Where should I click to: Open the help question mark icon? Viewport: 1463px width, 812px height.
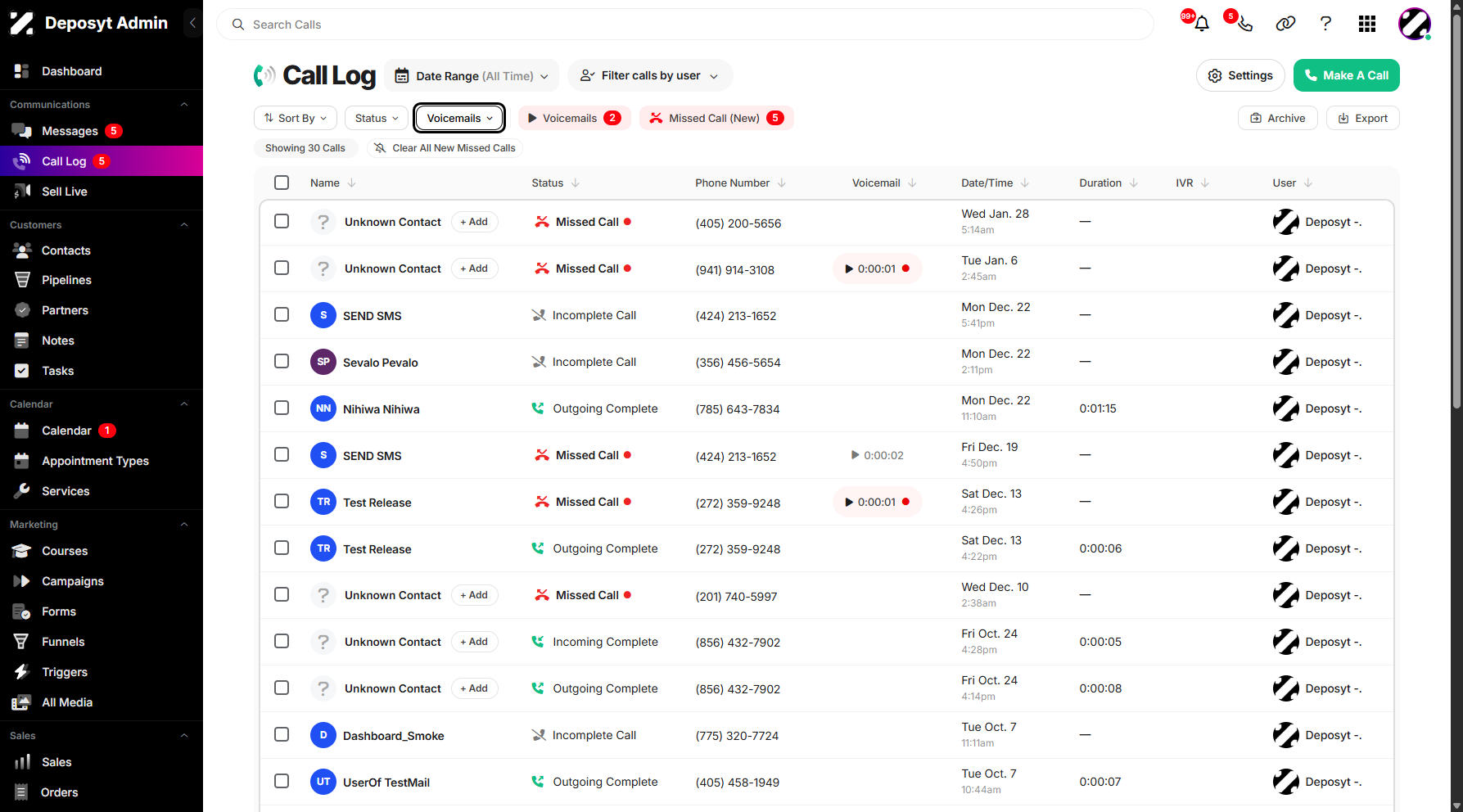[x=1325, y=24]
